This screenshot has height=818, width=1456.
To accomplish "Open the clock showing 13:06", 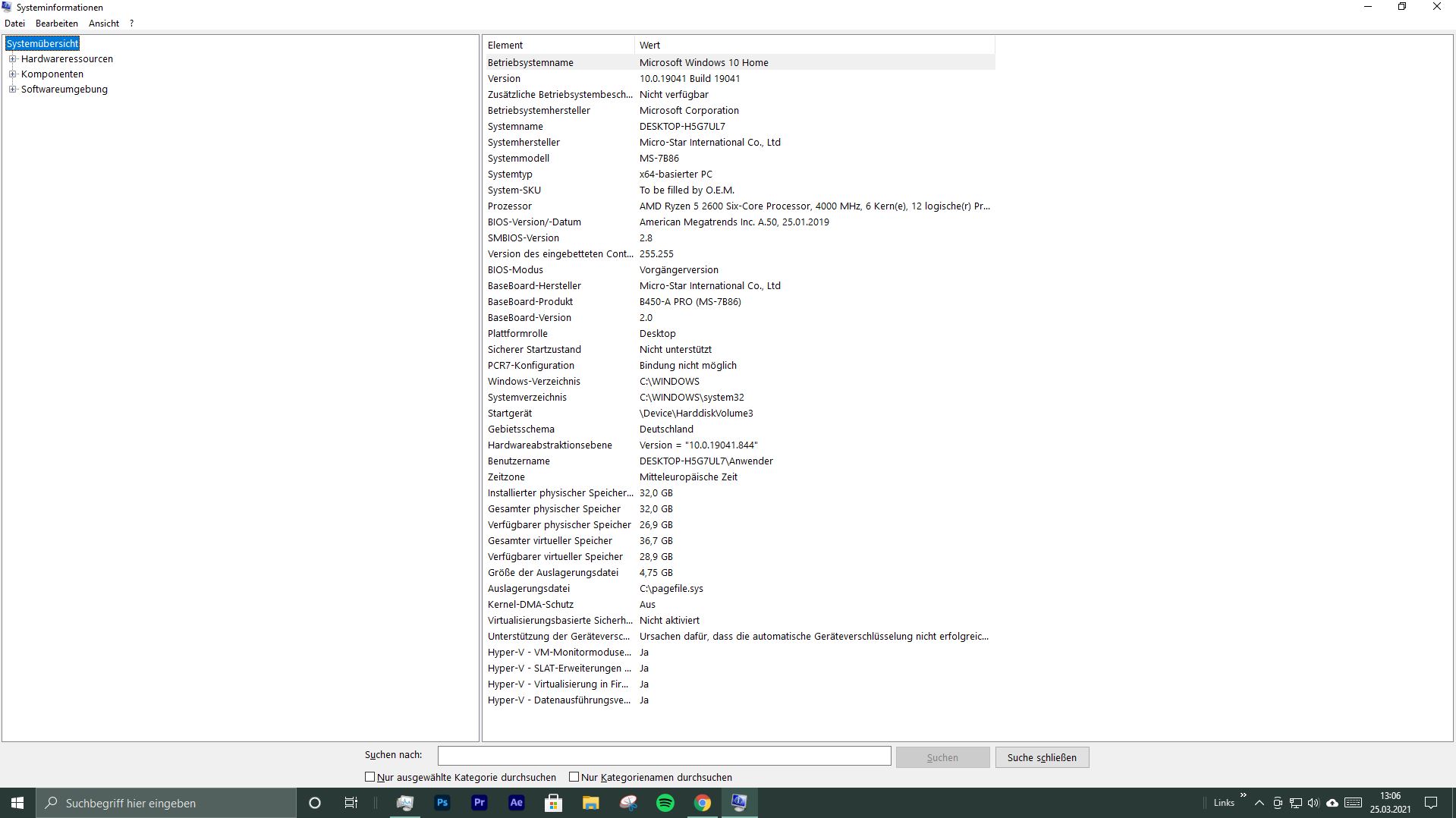I will pyautogui.click(x=1390, y=803).
